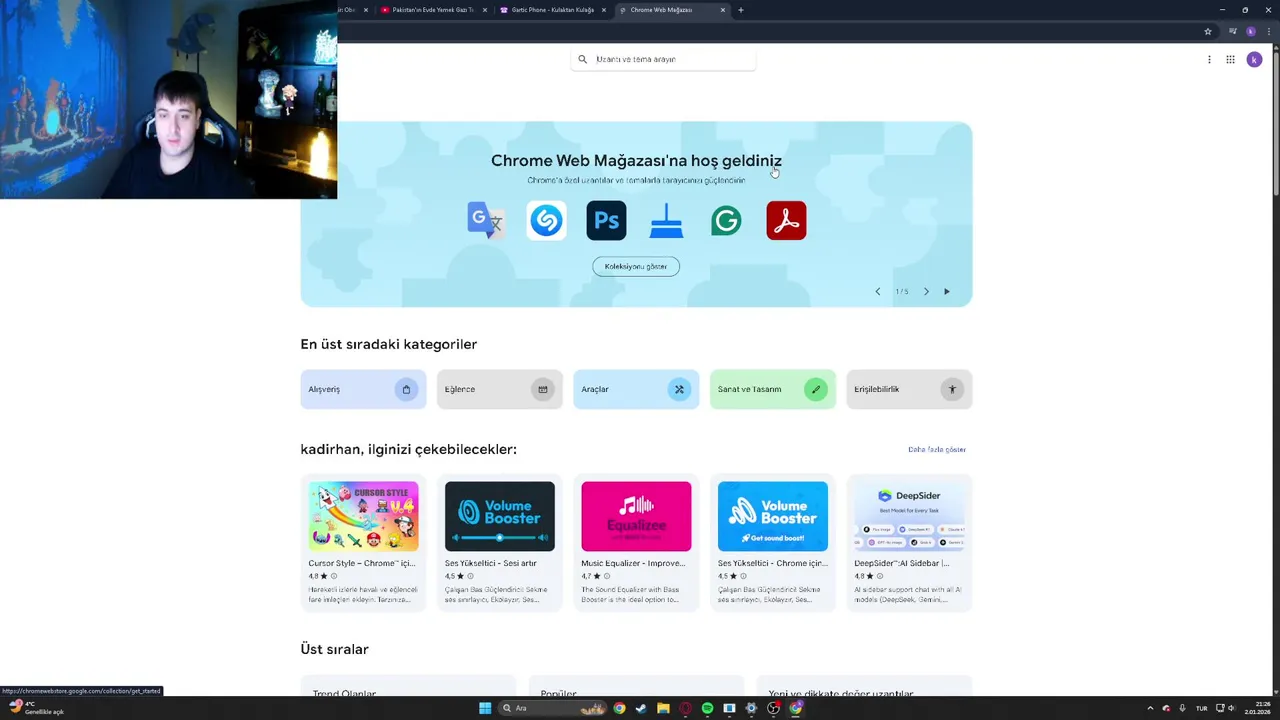The height and width of the screenshot is (720, 1280).
Task: Open Opera GX from taskbar
Action: pyautogui.click(x=685, y=708)
